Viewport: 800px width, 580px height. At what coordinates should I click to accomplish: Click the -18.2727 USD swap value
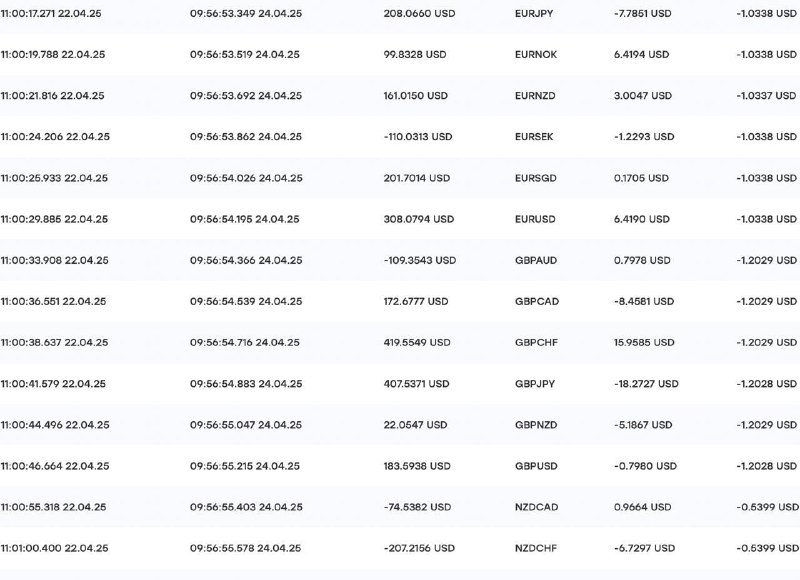(646, 383)
